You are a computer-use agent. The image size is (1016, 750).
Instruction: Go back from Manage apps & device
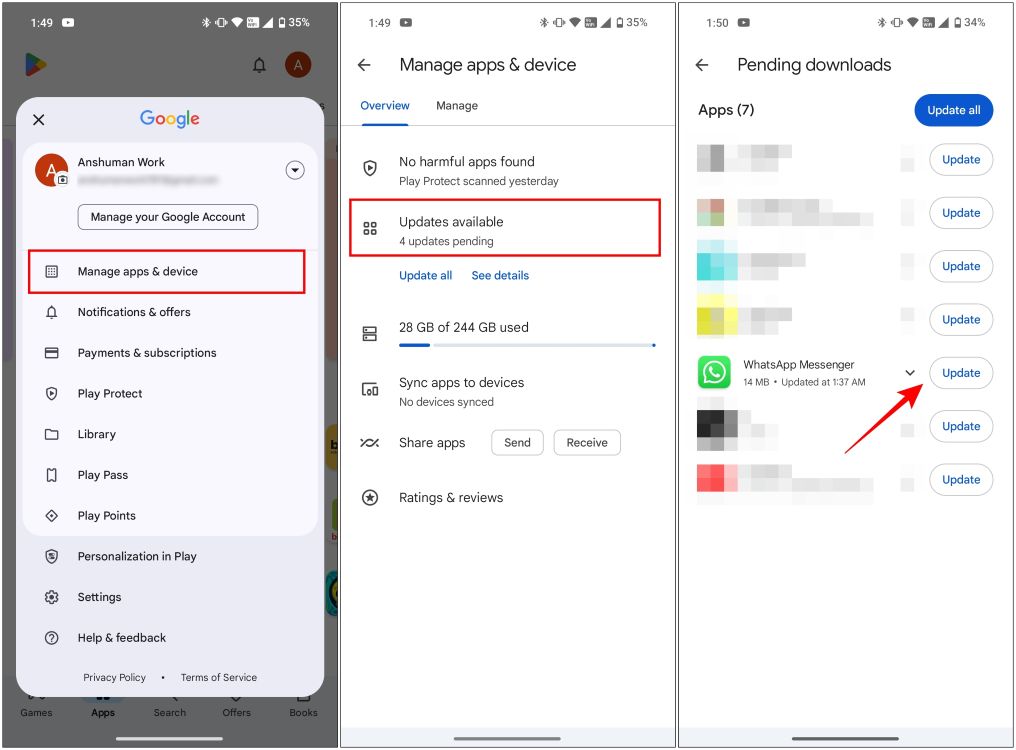point(364,65)
